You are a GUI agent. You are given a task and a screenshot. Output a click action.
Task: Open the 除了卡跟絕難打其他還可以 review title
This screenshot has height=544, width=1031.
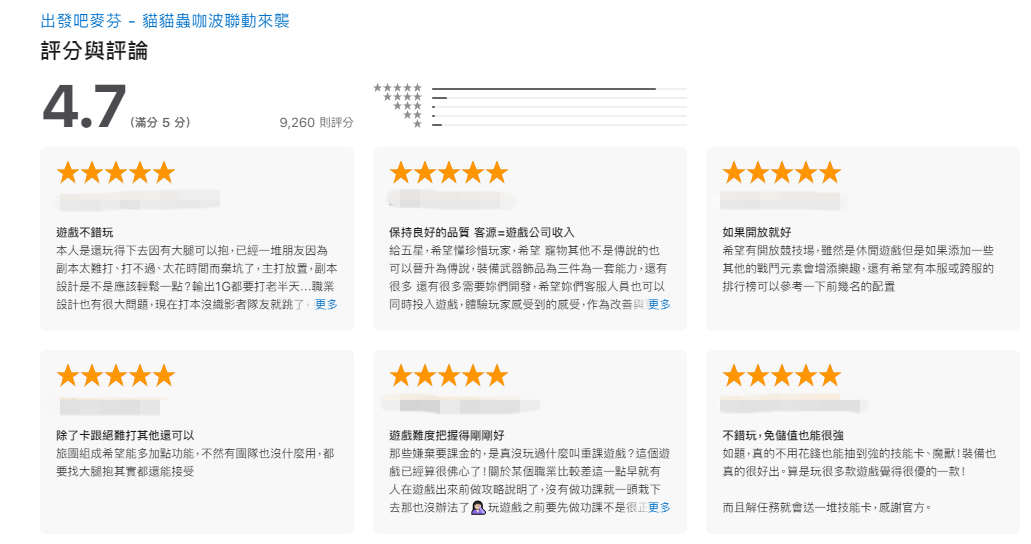click(x=125, y=435)
